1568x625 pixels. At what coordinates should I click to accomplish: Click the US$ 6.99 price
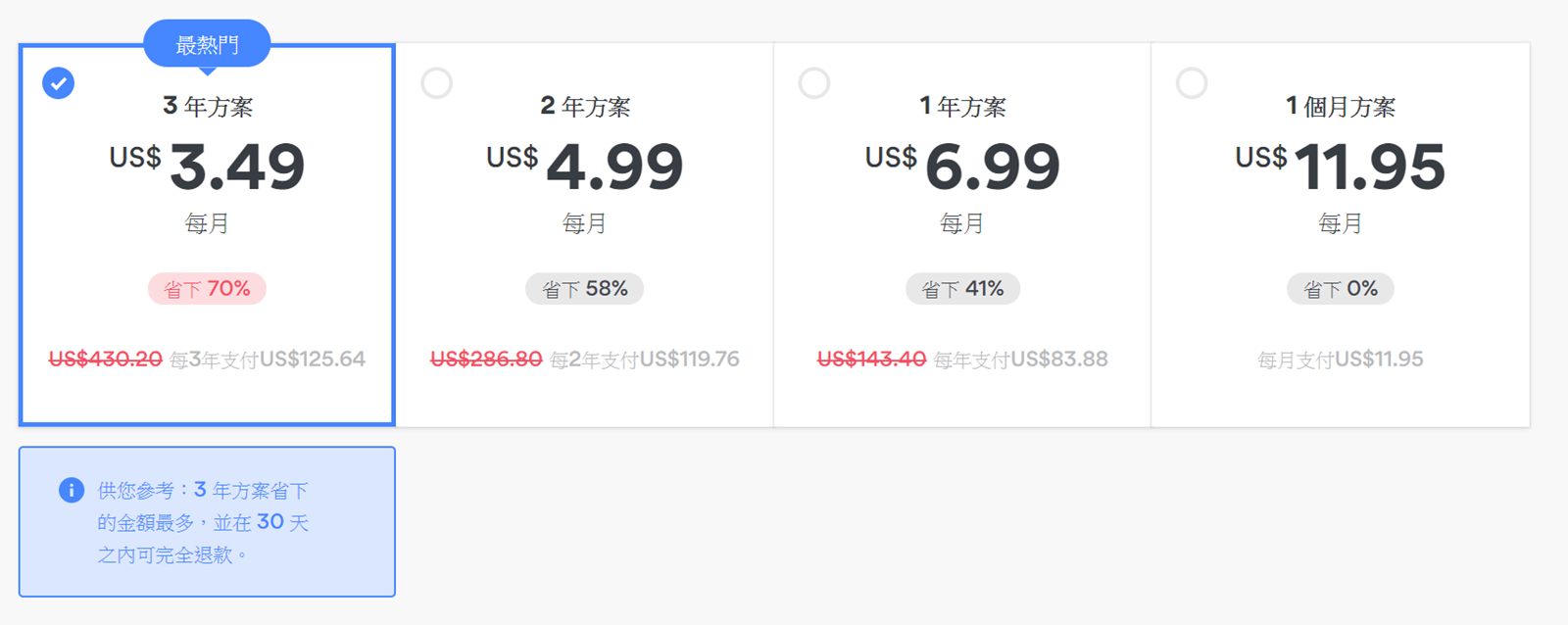coord(962,167)
